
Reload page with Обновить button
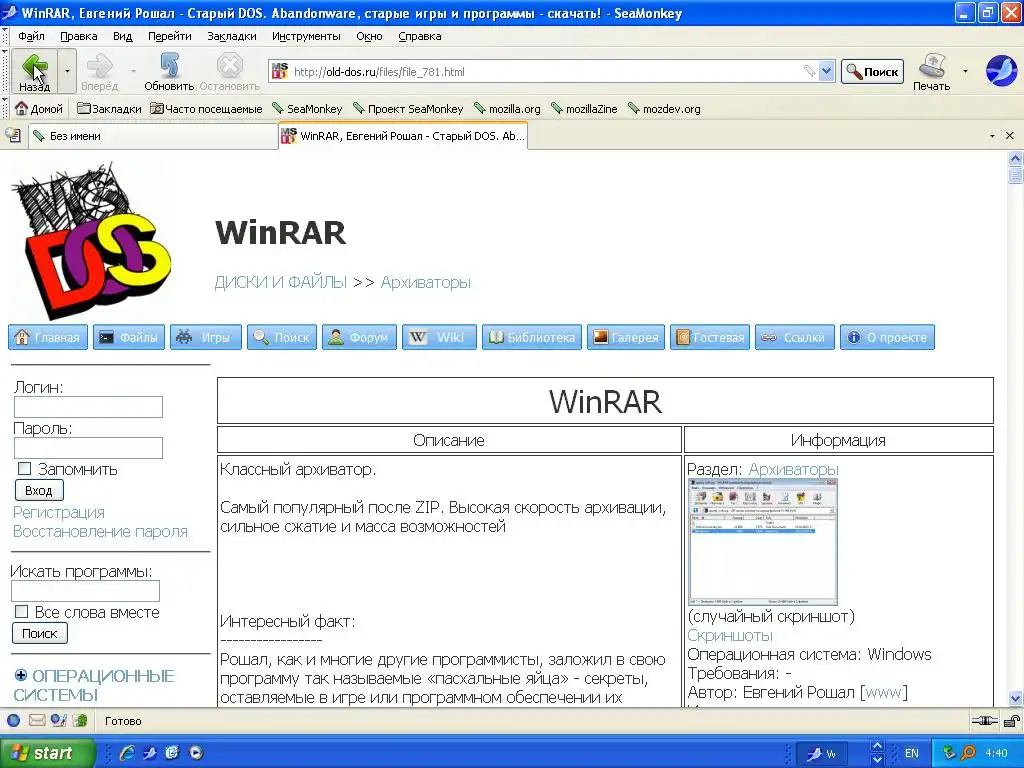pos(169,71)
